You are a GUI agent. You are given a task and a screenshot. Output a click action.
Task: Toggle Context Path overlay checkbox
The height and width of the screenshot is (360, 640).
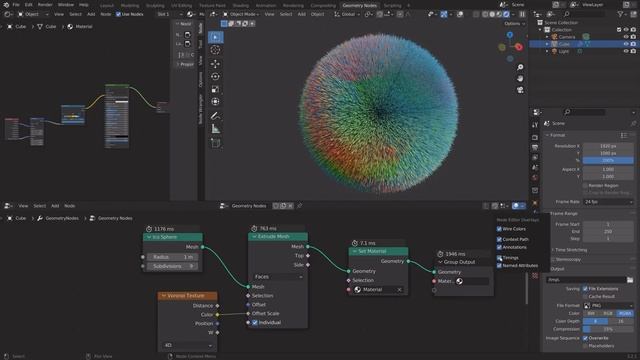coord(499,239)
